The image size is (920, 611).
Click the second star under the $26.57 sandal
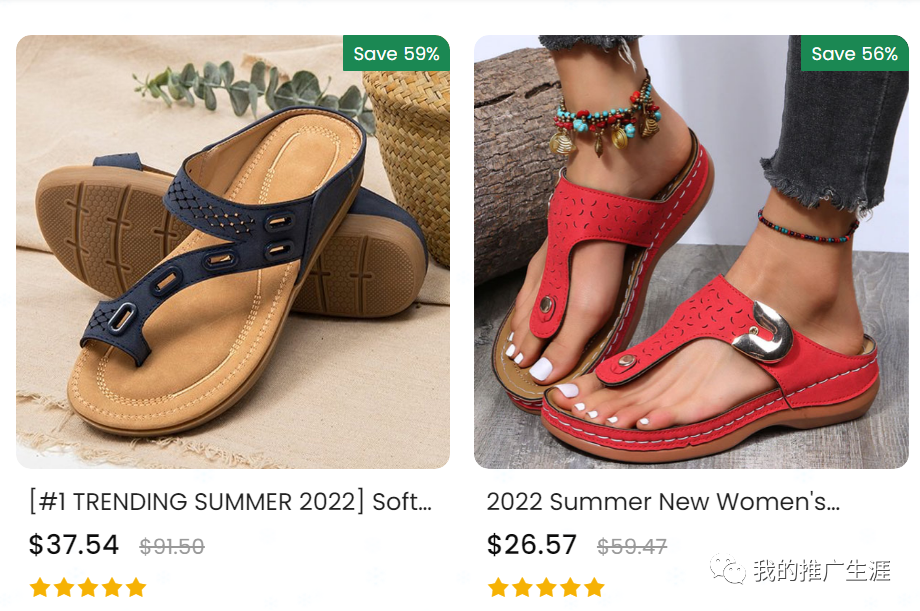(x=522, y=587)
